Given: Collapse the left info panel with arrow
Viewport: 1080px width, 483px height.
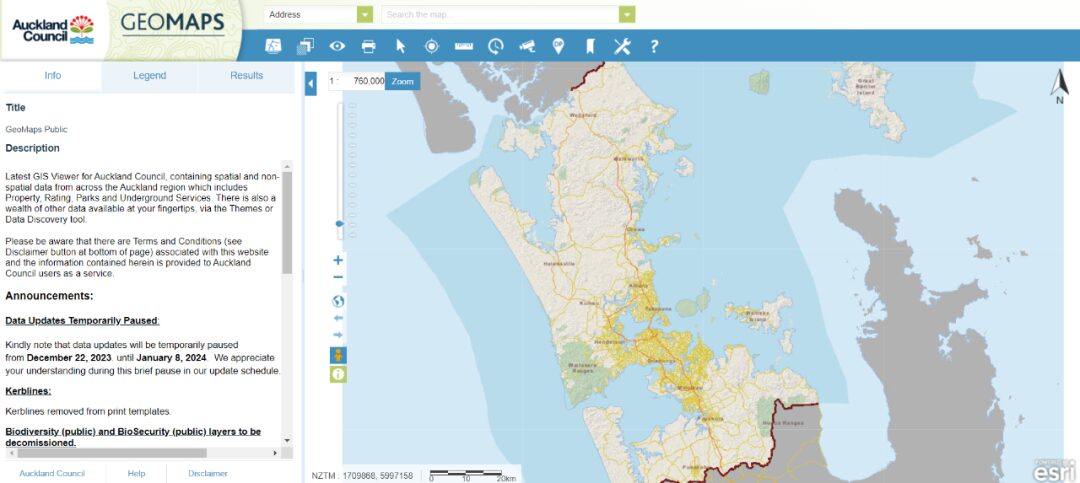Looking at the screenshot, I should pyautogui.click(x=311, y=83).
